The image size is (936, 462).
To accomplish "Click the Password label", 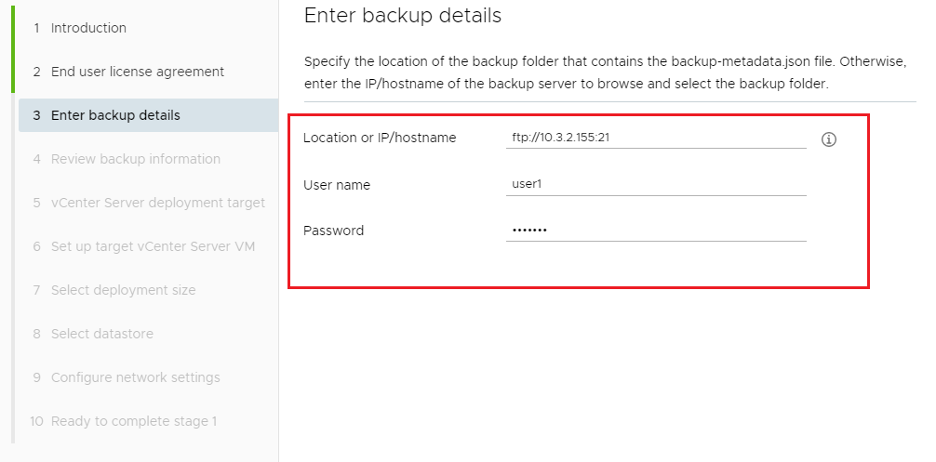I will (x=333, y=230).
